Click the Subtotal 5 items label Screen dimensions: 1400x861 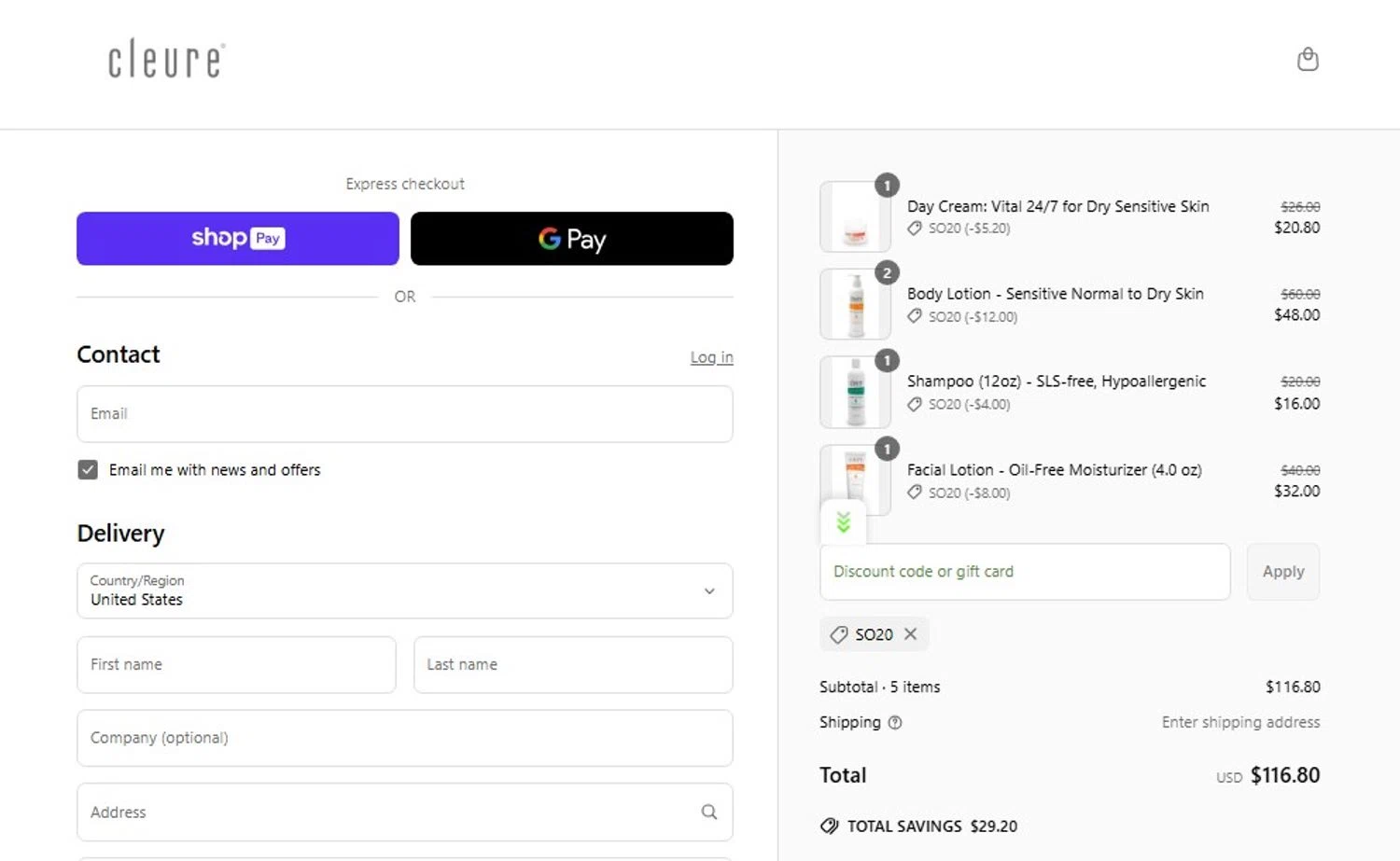click(880, 687)
